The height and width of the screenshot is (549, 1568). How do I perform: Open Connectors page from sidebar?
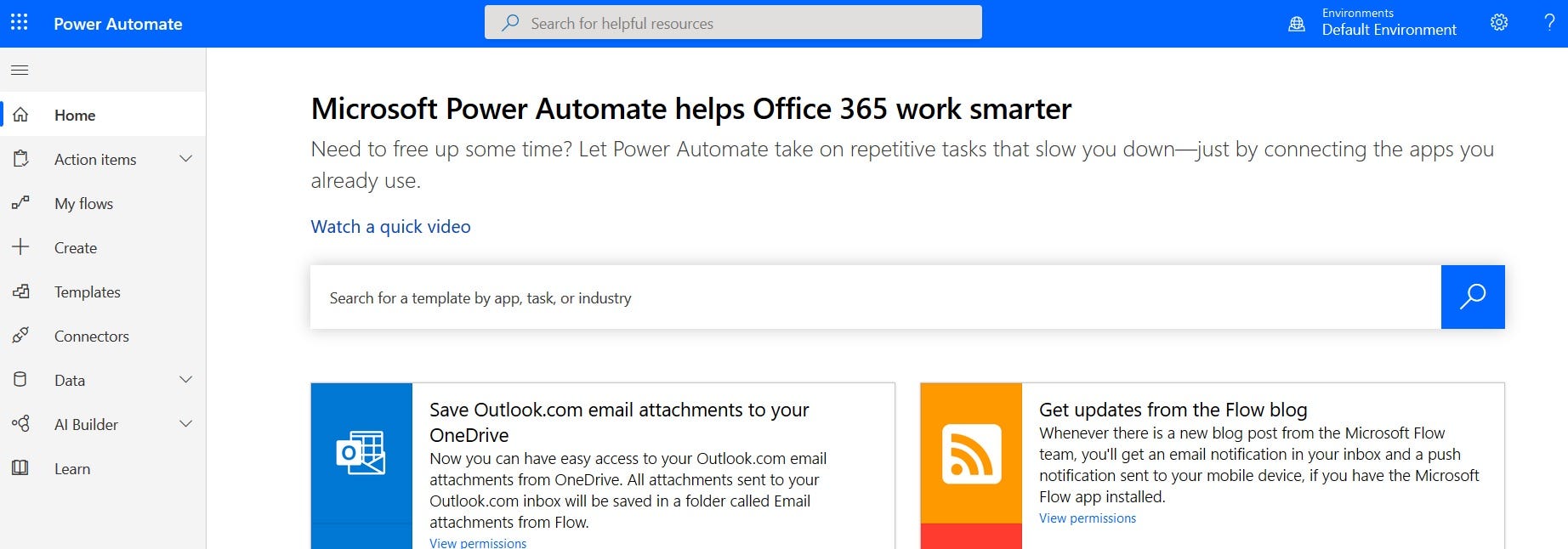(103, 336)
